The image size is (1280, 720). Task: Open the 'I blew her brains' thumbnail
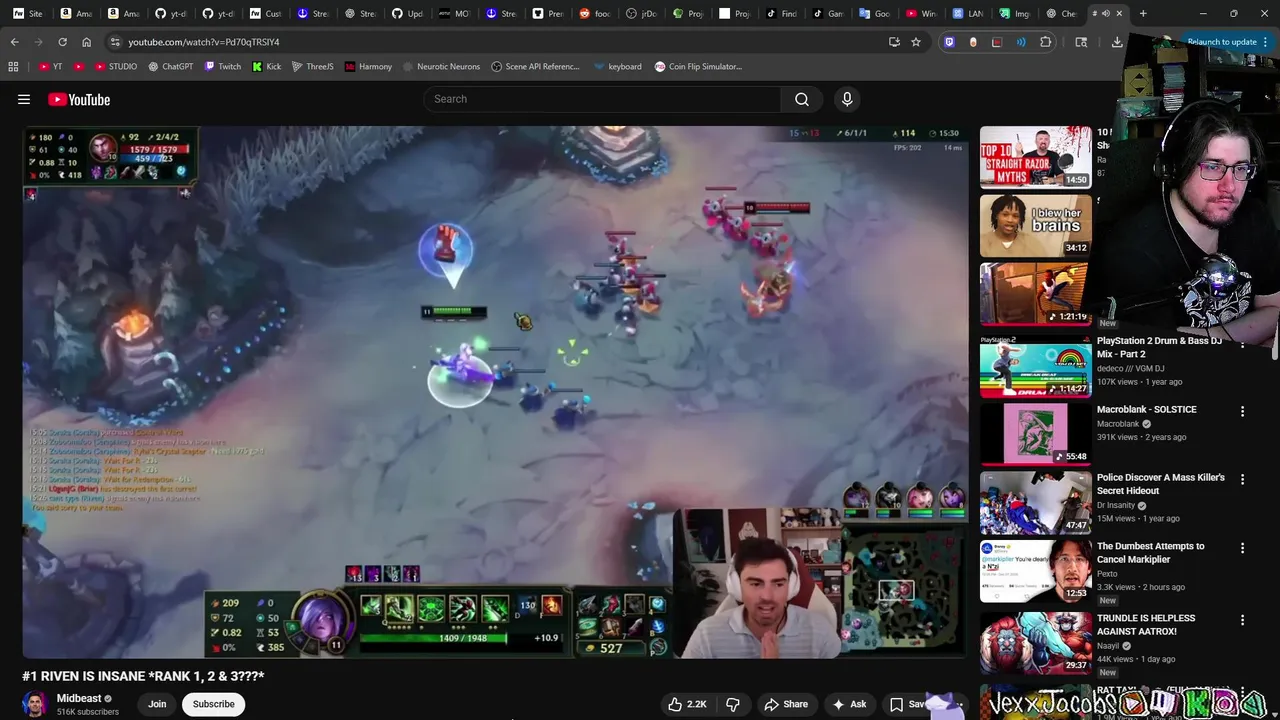(1035, 225)
